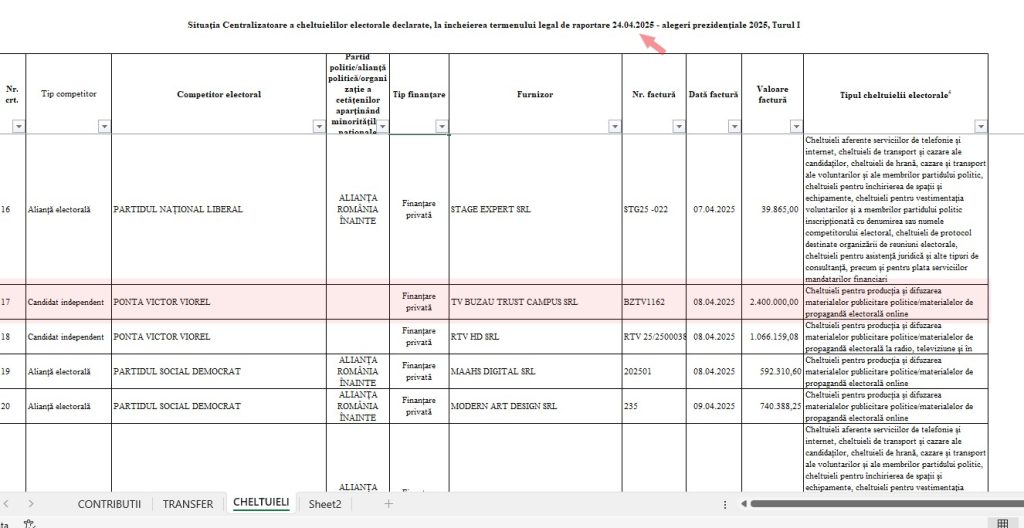Select invoice number '235'
The image size is (1024, 528).
click(654, 406)
